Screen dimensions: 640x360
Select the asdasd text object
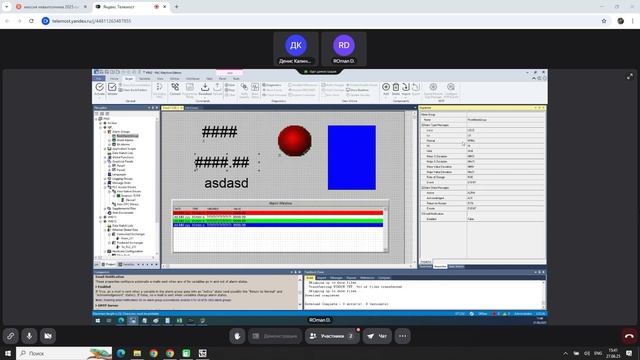pyautogui.click(x=226, y=183)
